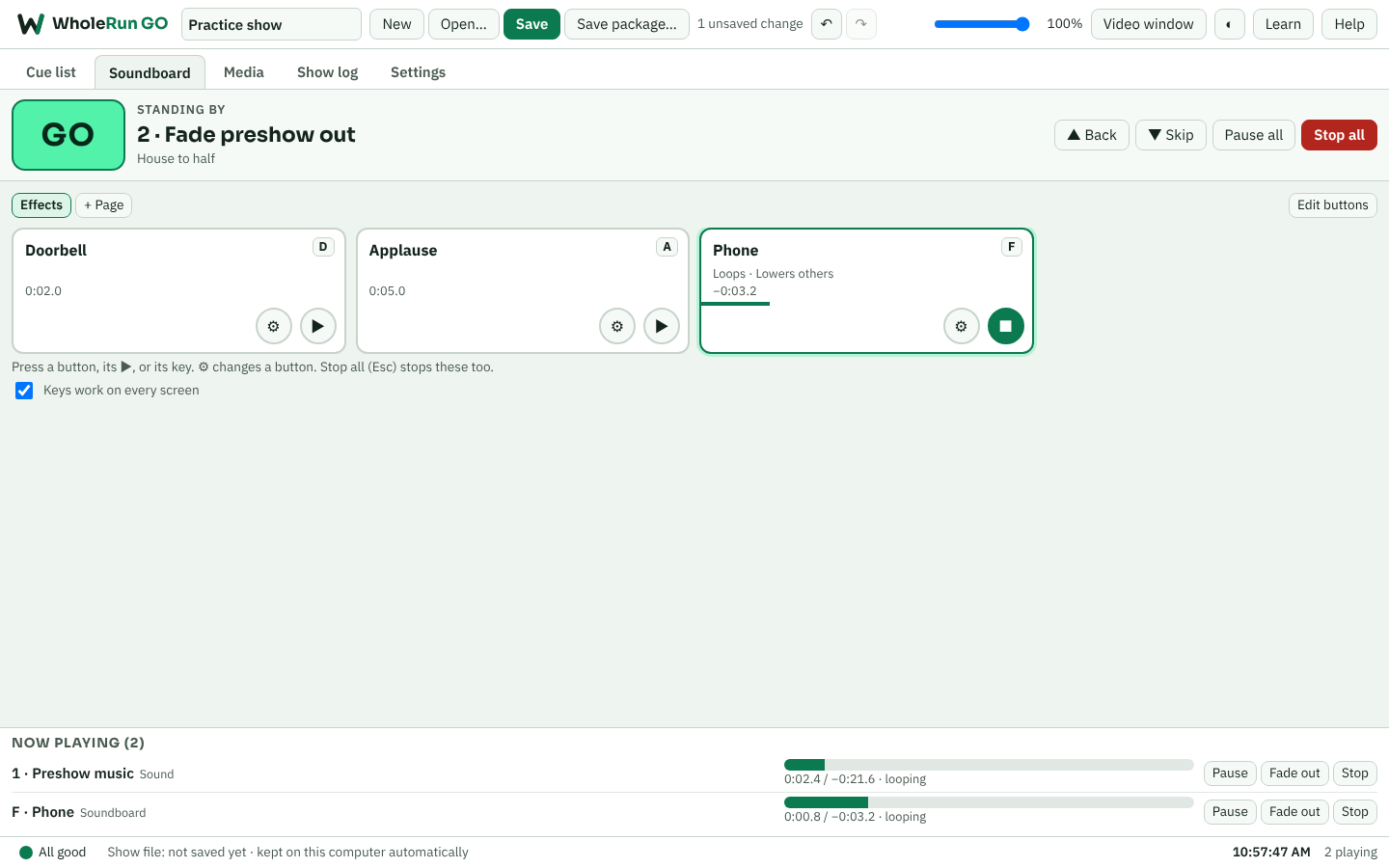The image size is (1389, 868).
Task: Open the Show log tab
Action: coord(328,72)
